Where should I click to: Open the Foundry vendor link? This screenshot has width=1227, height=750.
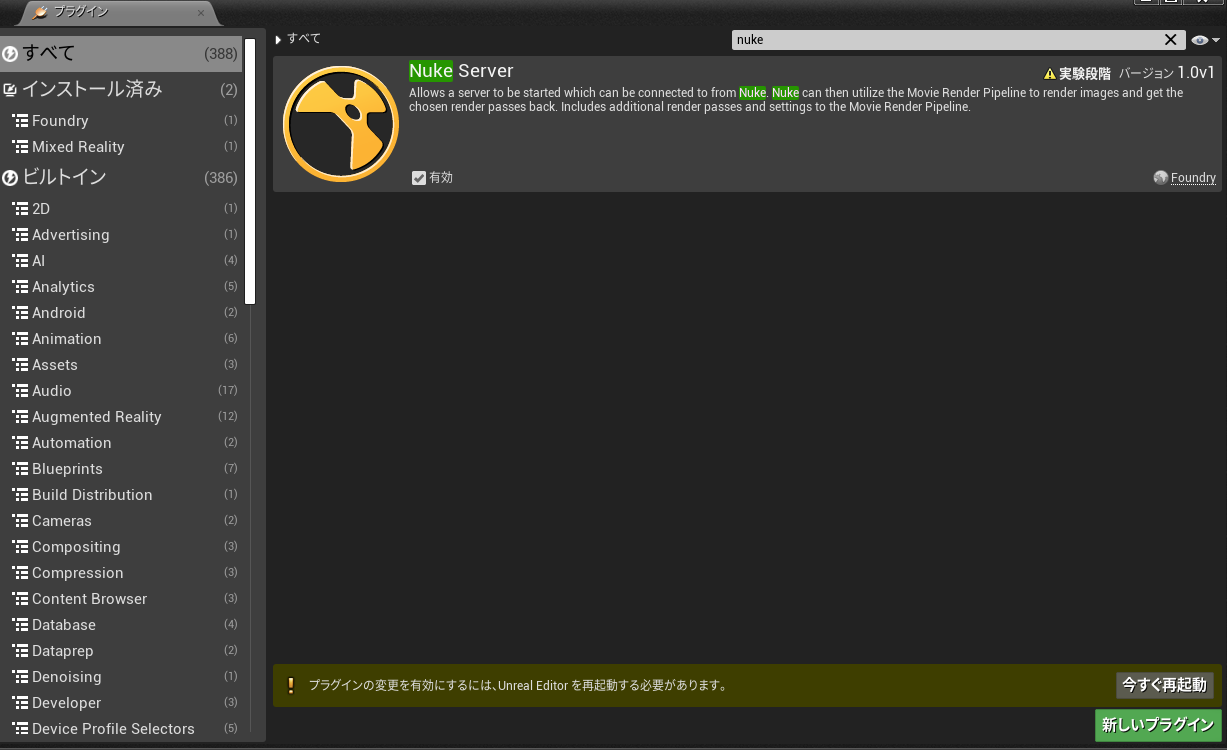[x=1193, y=178]
